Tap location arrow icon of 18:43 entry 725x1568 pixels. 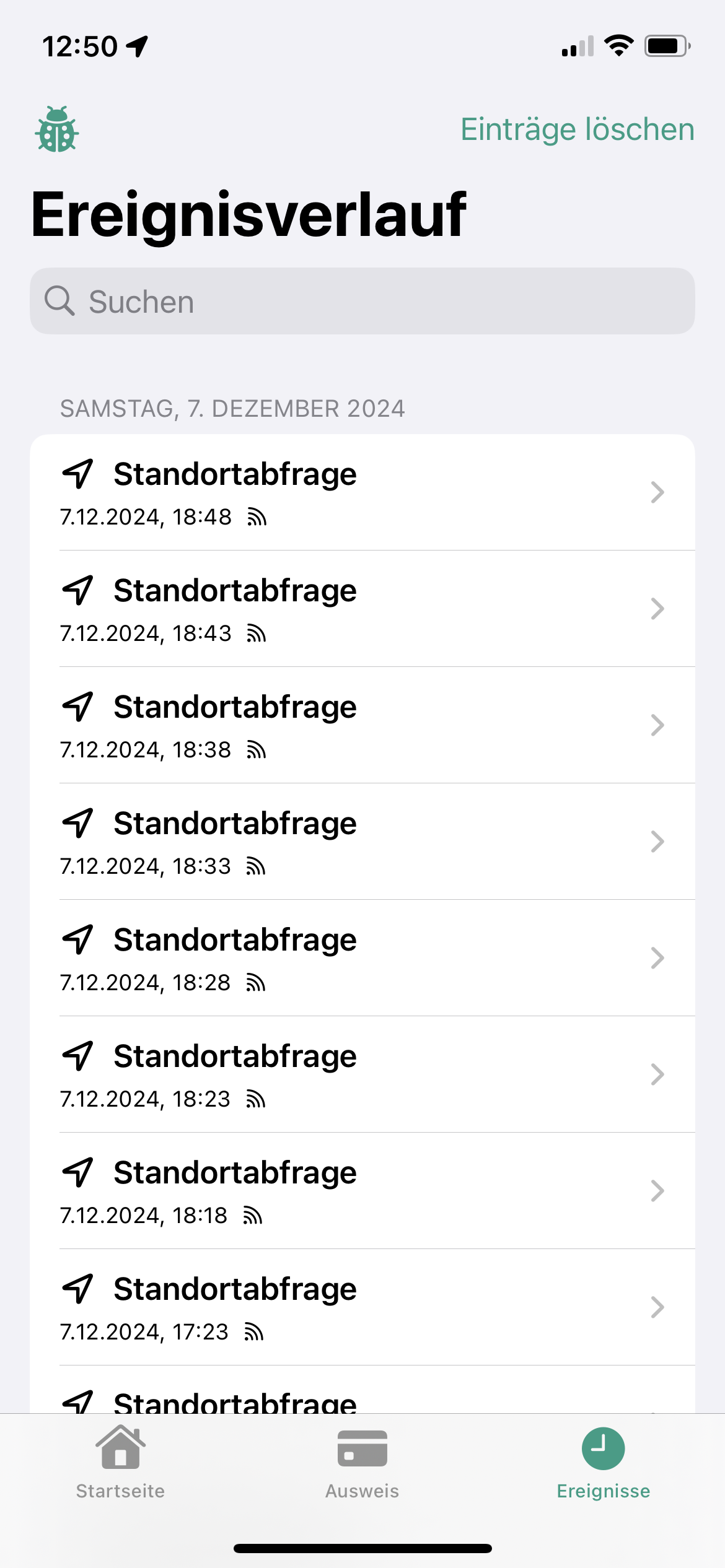[78, 590]
